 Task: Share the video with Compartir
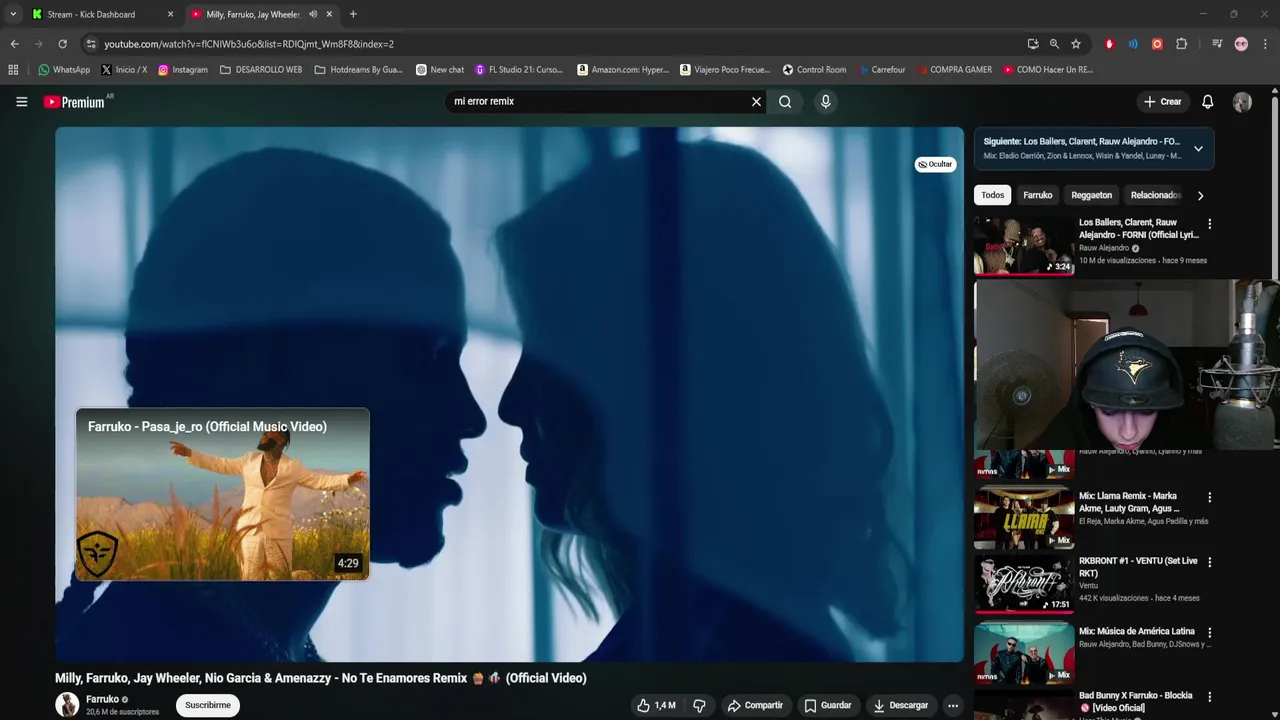click(755, 705)
